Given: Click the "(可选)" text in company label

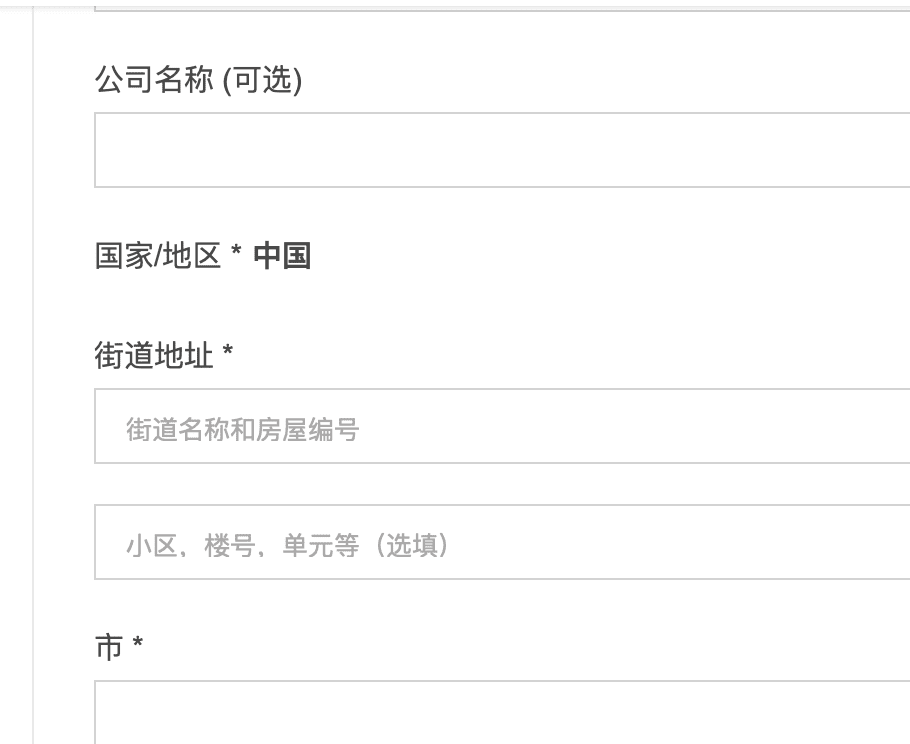Looking at the screenshot, I should point(261,80).
